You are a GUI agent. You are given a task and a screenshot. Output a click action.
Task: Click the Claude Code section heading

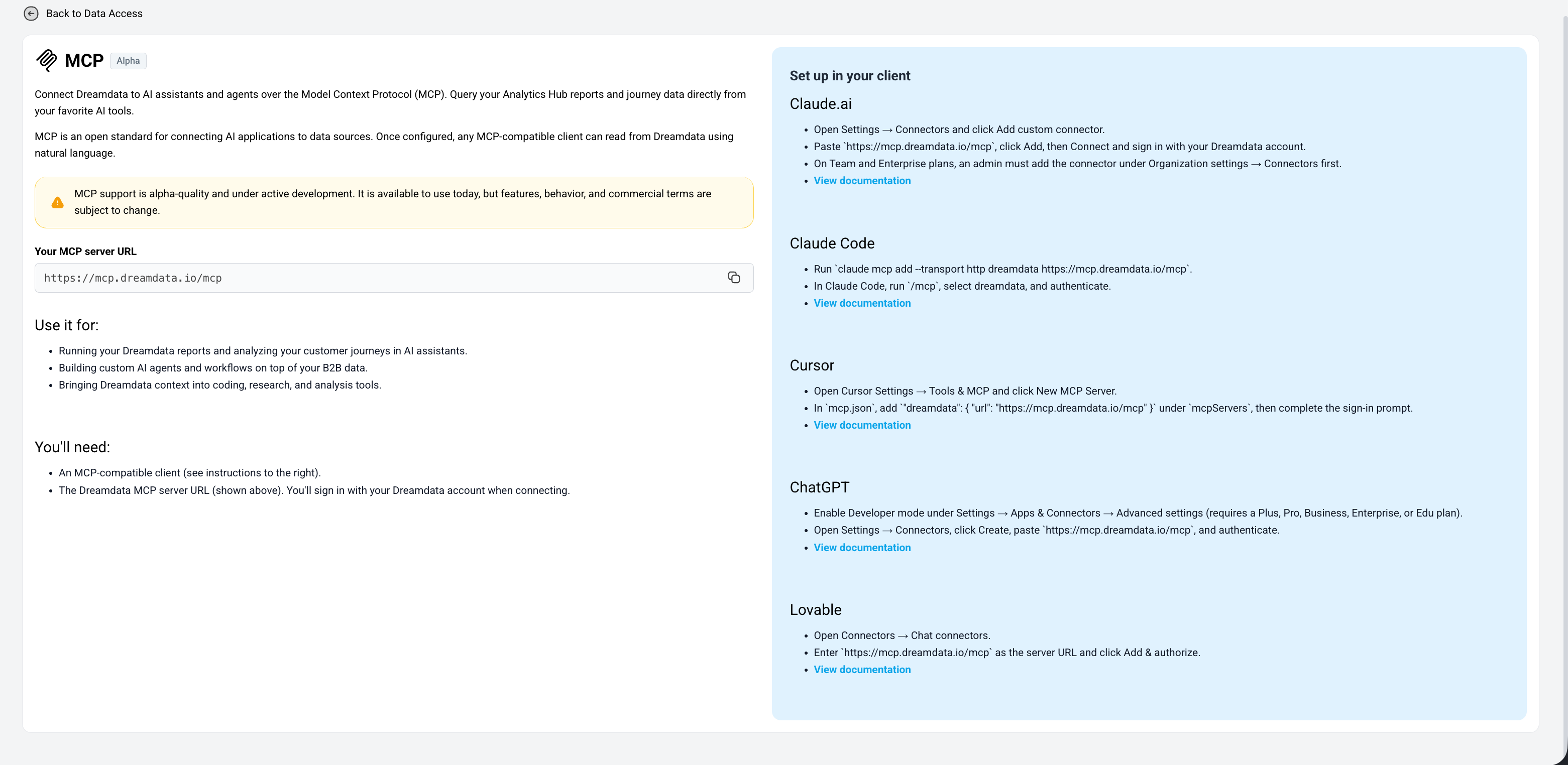(x=832, y=243)
